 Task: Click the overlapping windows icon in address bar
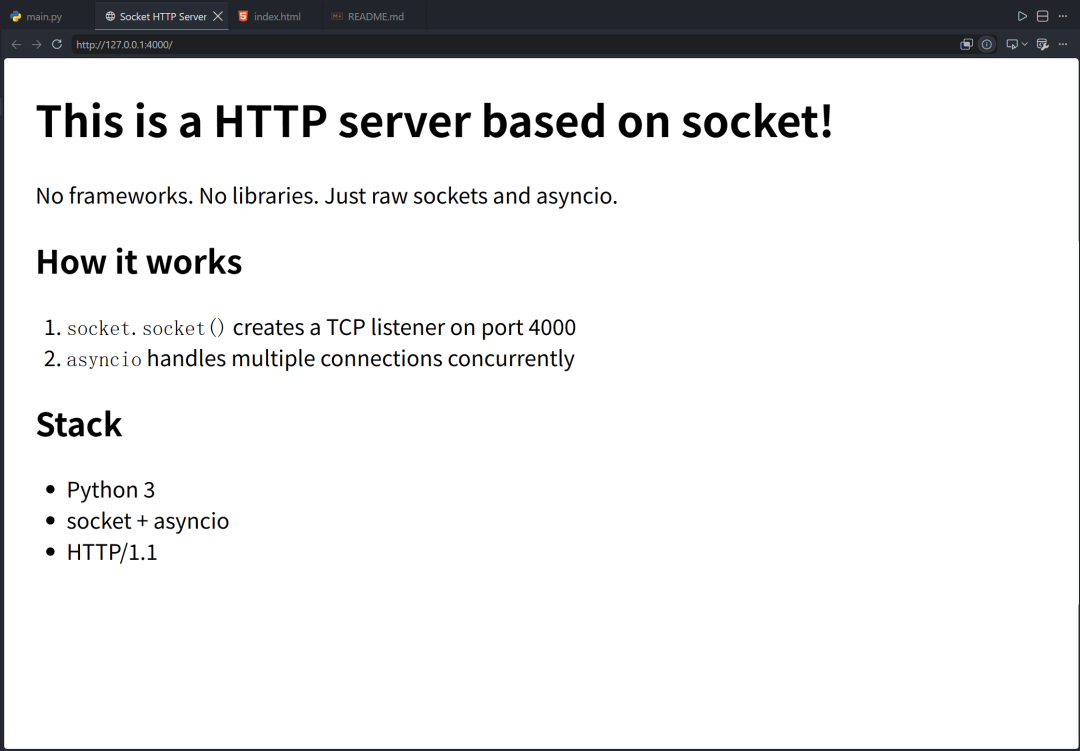pos(966,45)
